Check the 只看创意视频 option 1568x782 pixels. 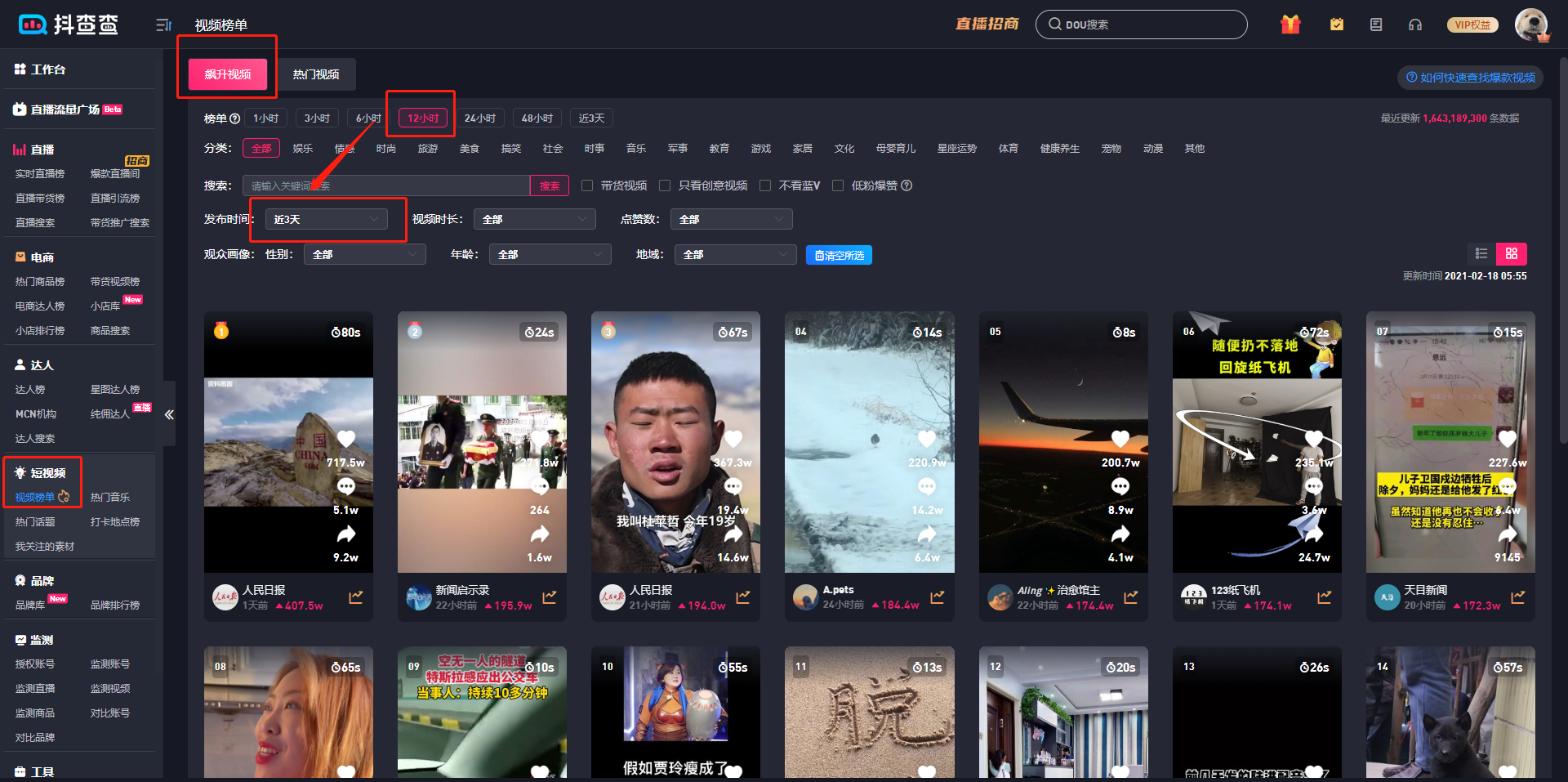(665, 185)
